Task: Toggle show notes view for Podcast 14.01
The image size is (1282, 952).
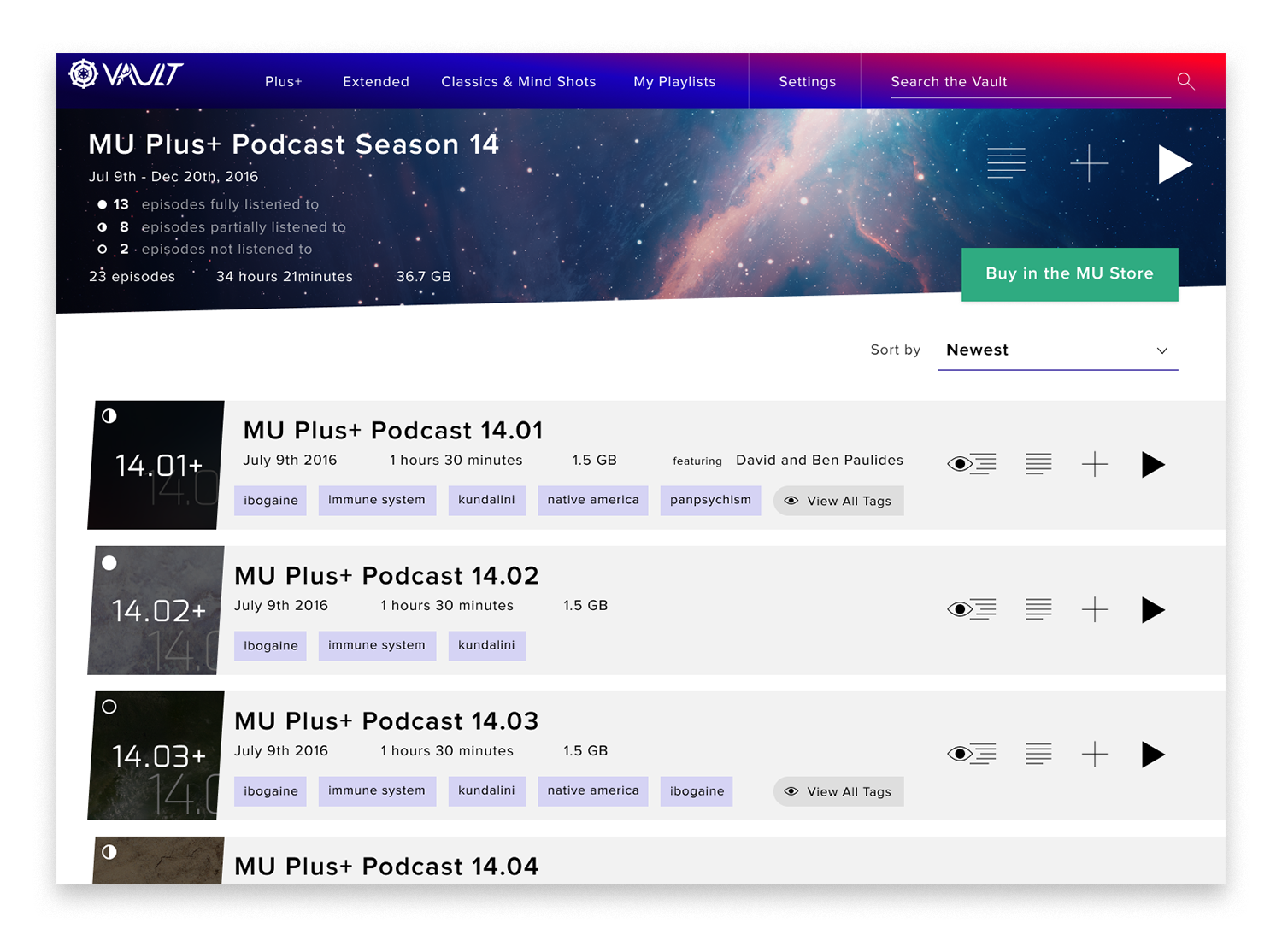Action: click(972, 464)
